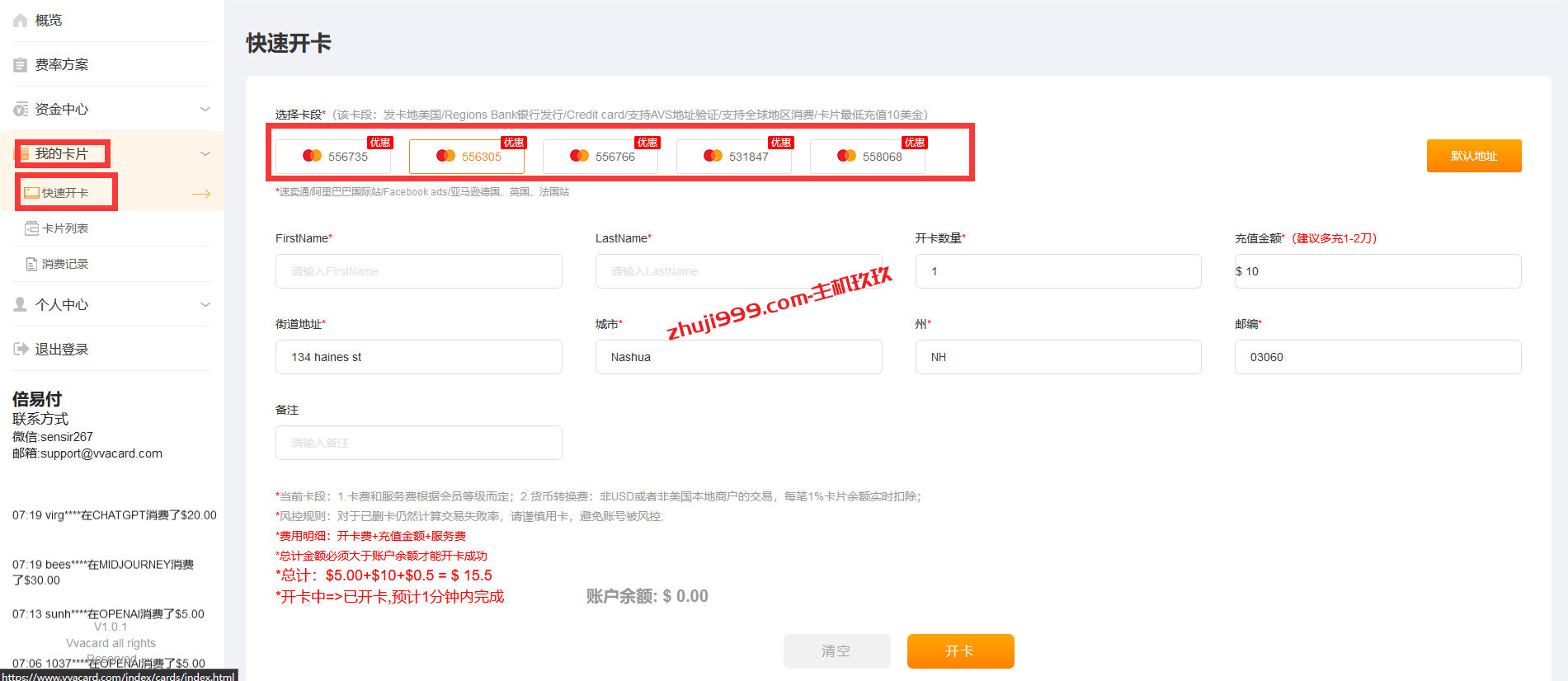This screenshot has width=1568, height=681.
Task: Click the 优惠 badge on card 556766
Action: point(647,143)
